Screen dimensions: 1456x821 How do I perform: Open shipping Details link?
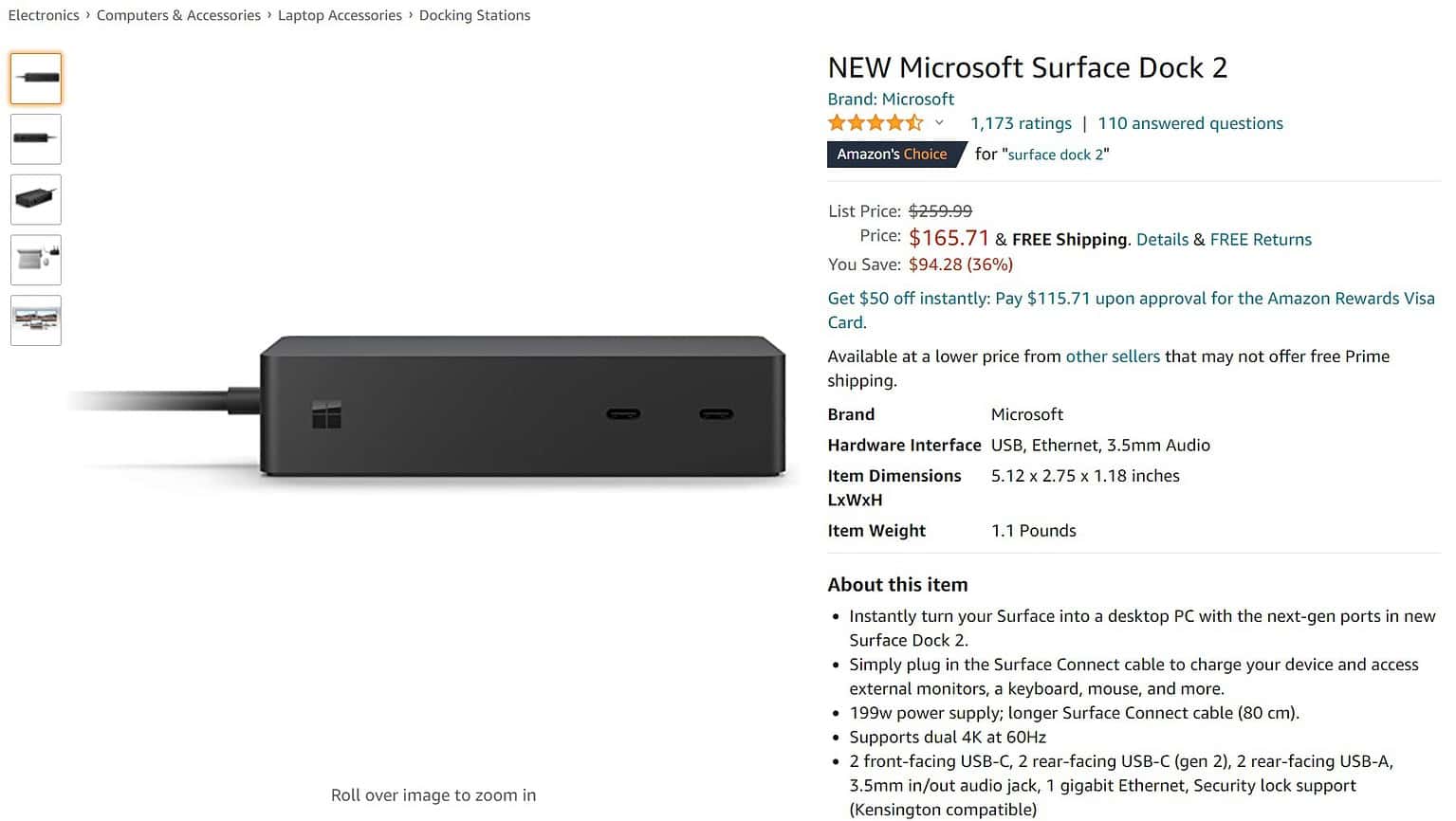tap(1162, 239)
